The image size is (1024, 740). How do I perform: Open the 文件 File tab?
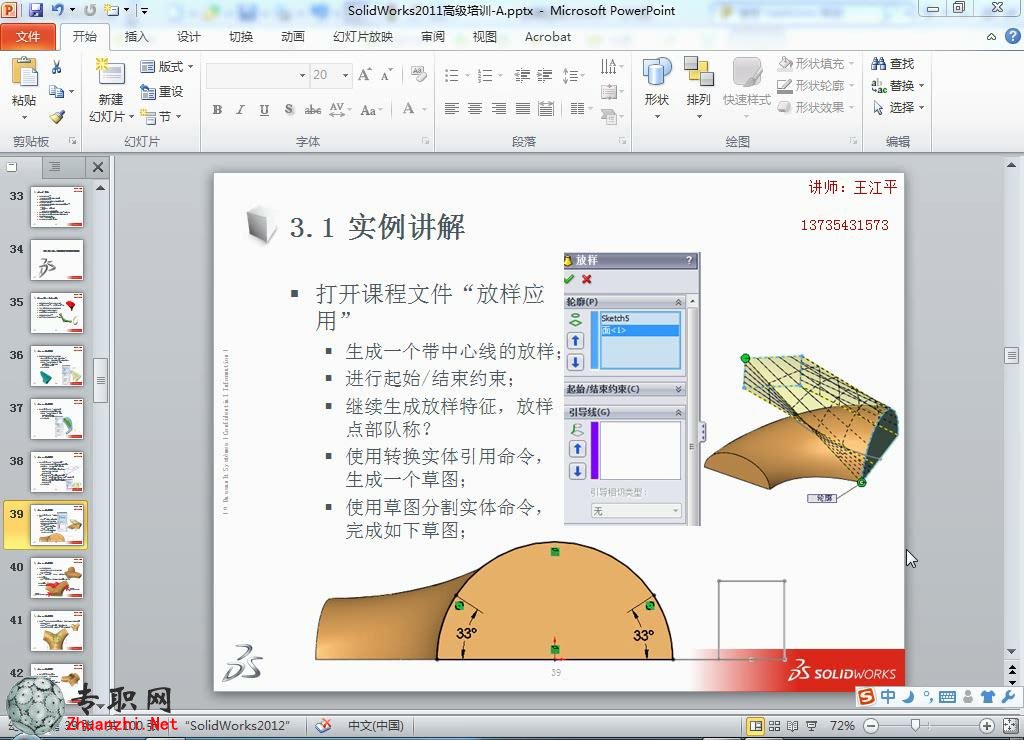[x=27, y=37]
